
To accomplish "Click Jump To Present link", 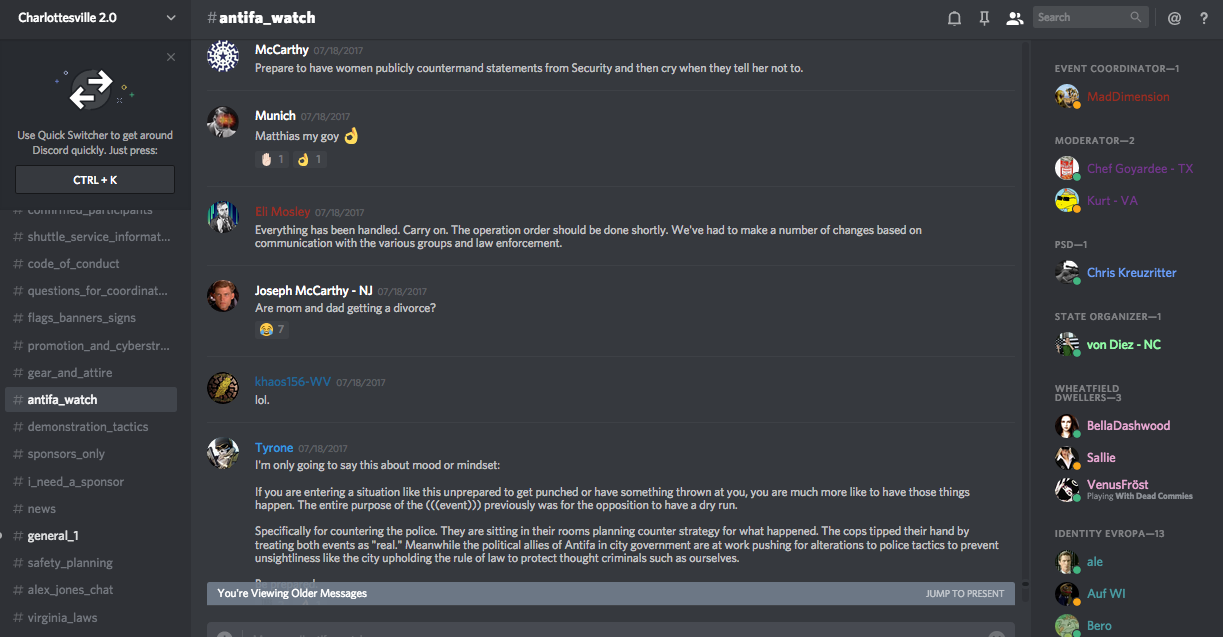I will 964,594.
